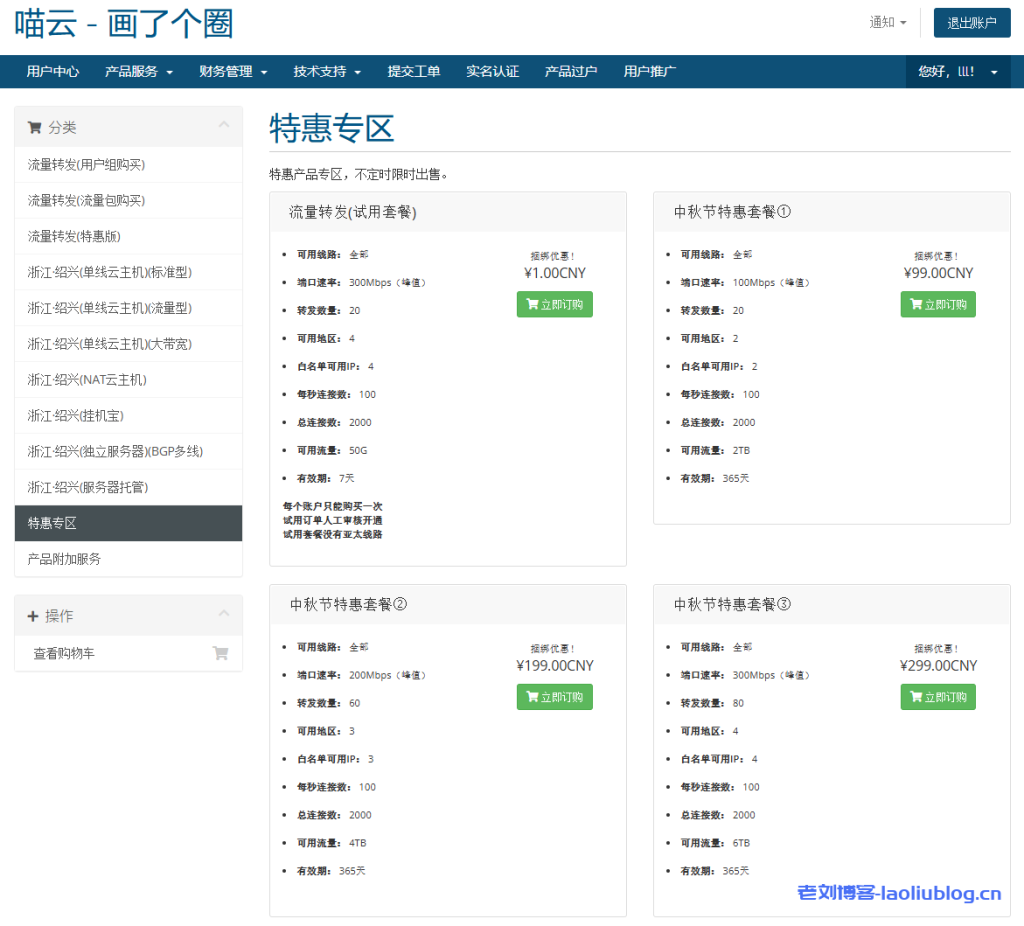The width and height of the screenshot is (1024, 926).
Task: Collapse the 分类 panel with its chevron
Action: [224, 126]
